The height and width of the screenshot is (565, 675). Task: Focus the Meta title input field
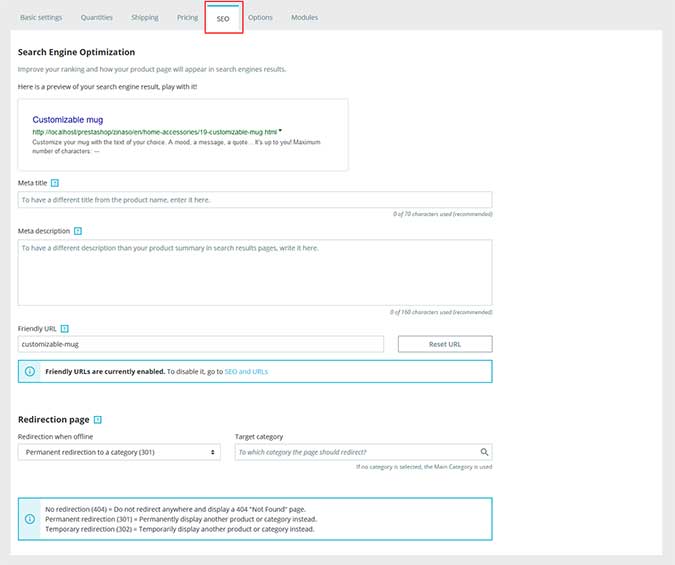255,200
